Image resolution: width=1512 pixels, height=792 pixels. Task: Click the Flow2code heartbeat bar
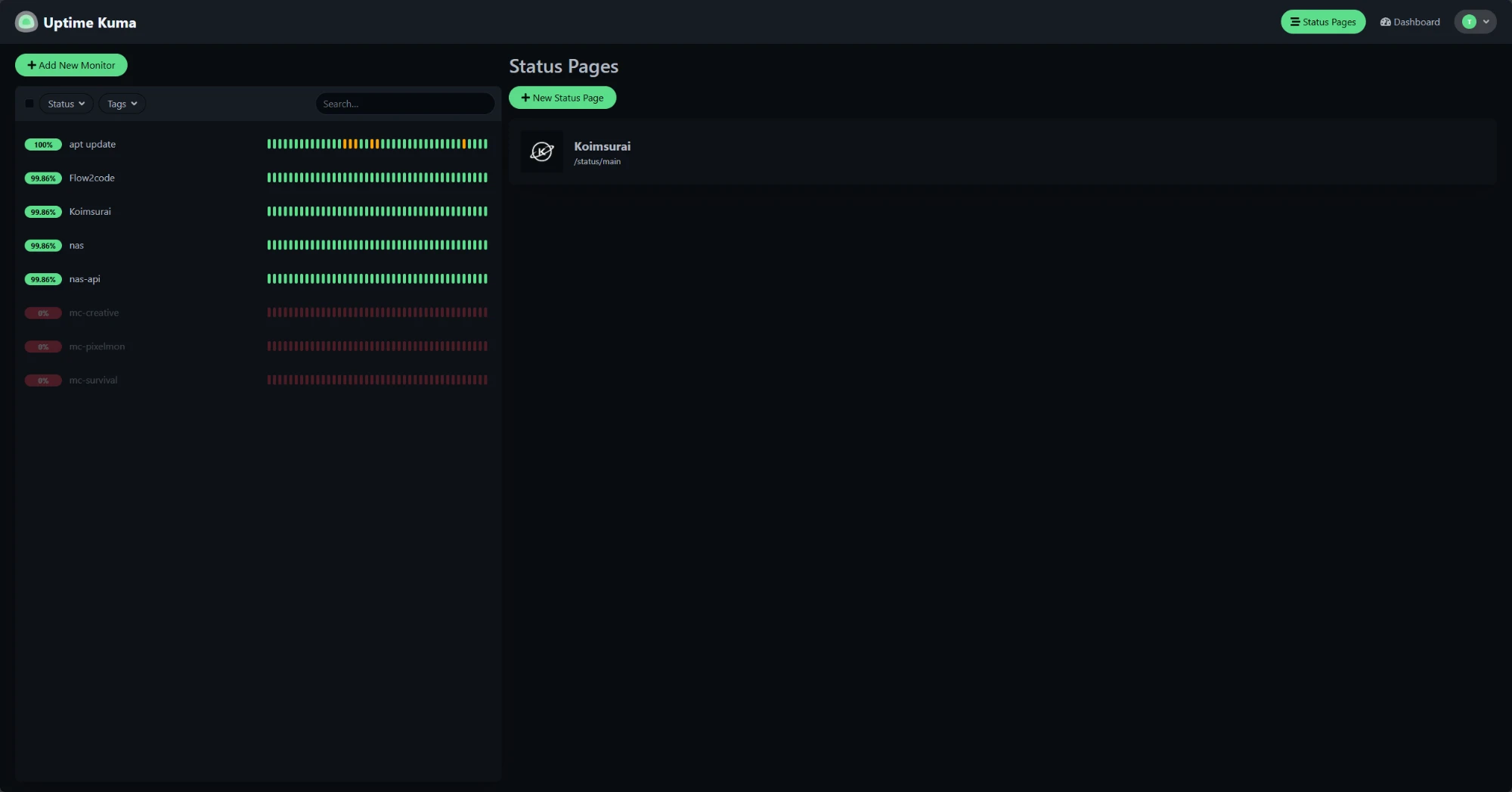[377, 178]
